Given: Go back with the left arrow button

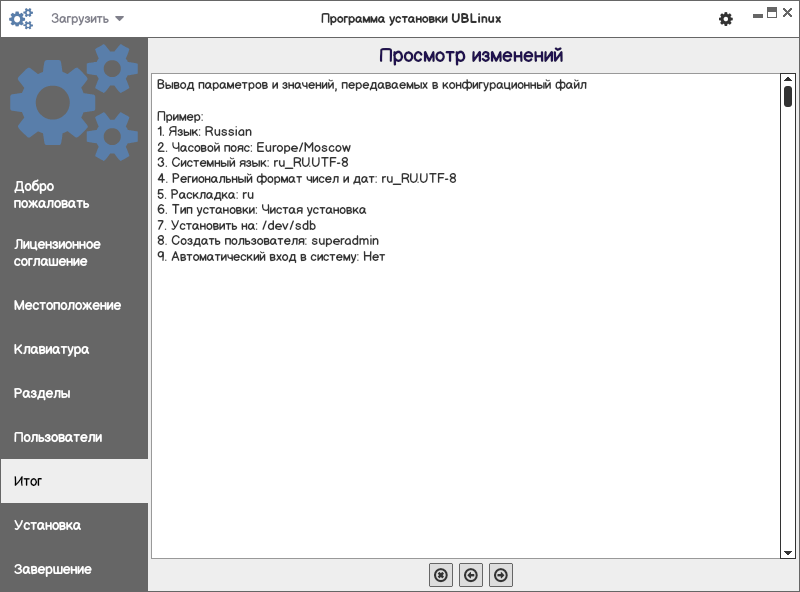Looking at the screenshot, I should click(471, 575).
